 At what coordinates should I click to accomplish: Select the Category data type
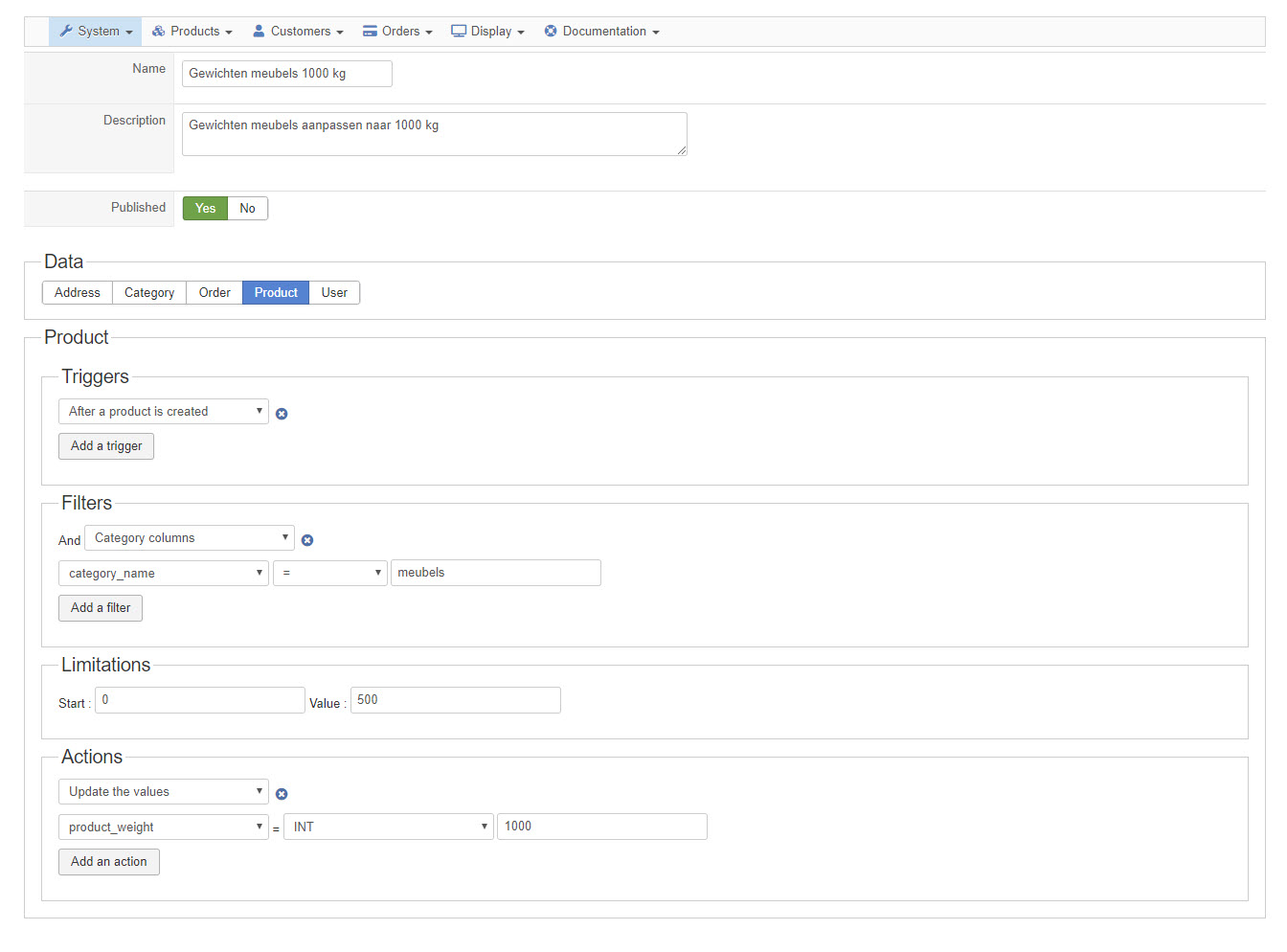click(149, 293)
